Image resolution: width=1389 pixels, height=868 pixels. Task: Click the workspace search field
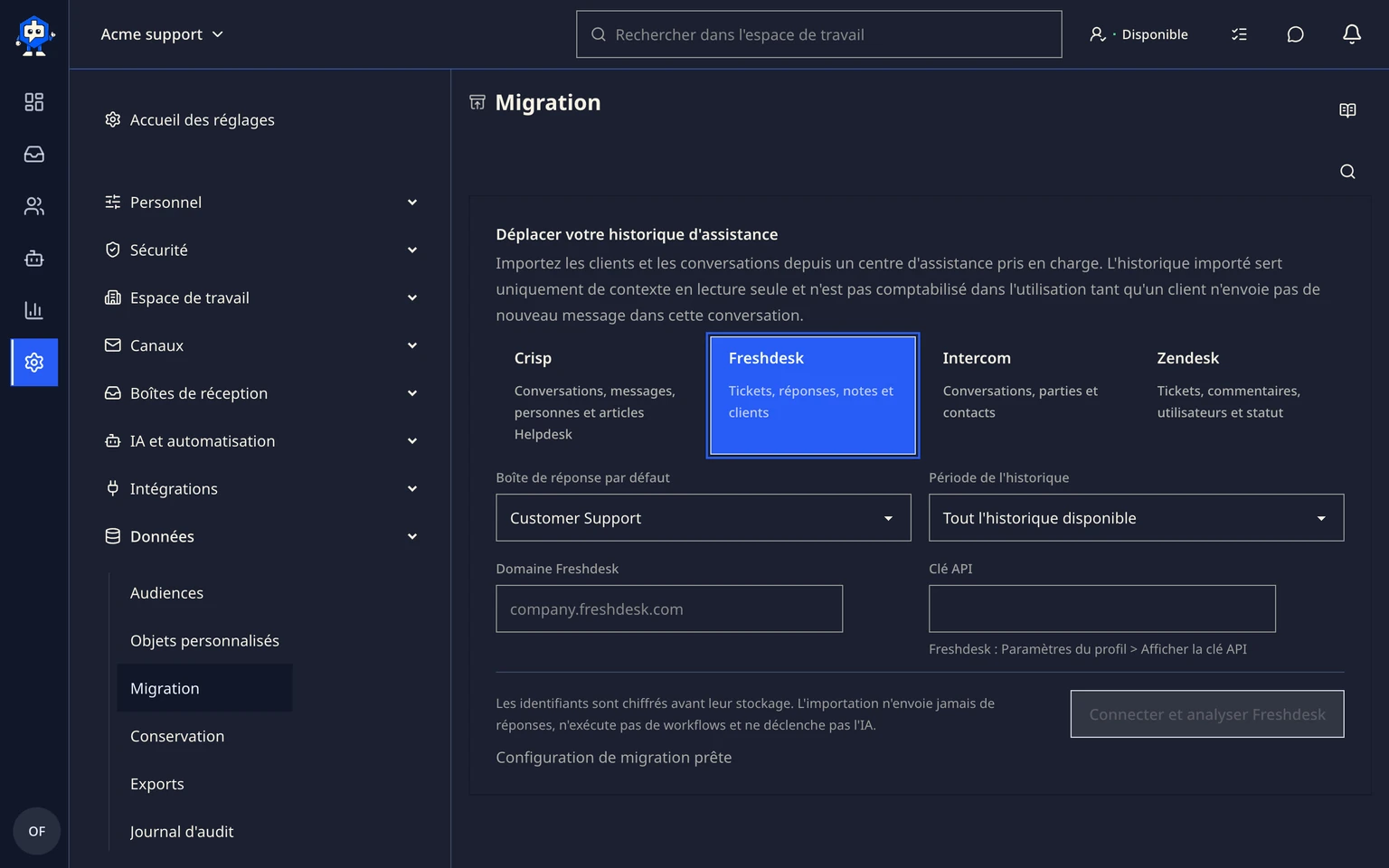(x=819, y=34)
